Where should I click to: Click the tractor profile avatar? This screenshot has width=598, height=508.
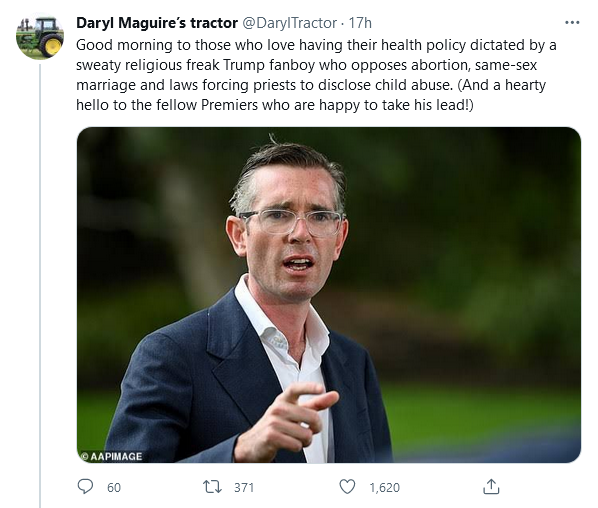40,37
